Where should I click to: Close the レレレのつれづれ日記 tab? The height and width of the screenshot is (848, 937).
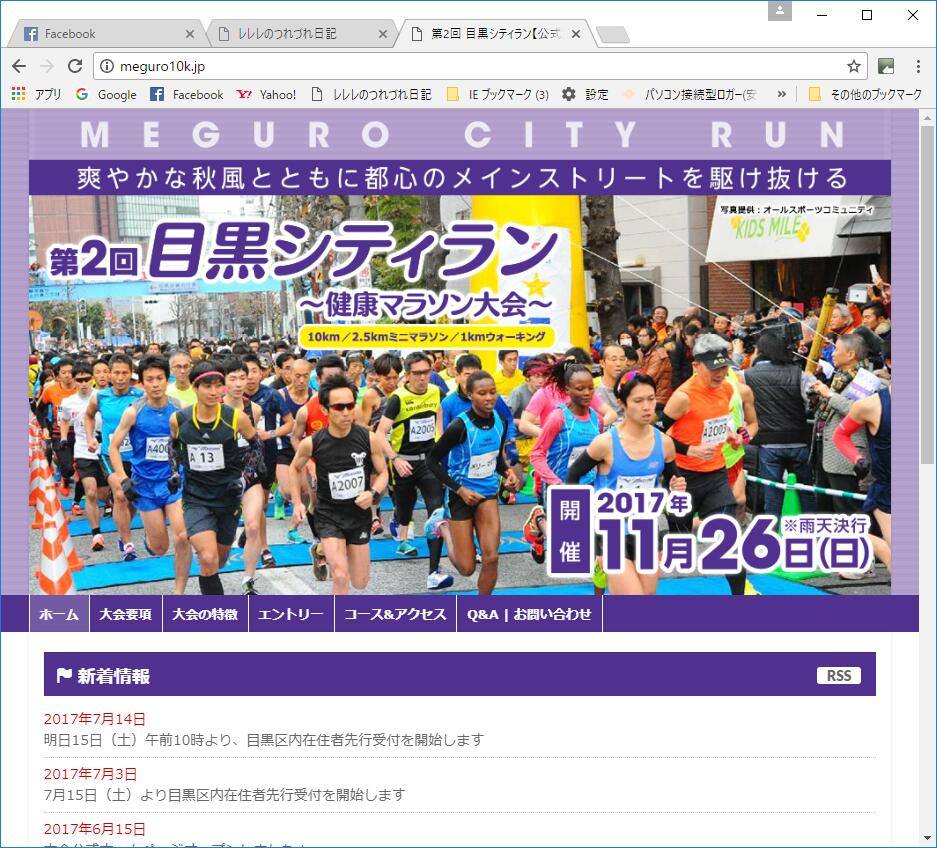[383, 34]
